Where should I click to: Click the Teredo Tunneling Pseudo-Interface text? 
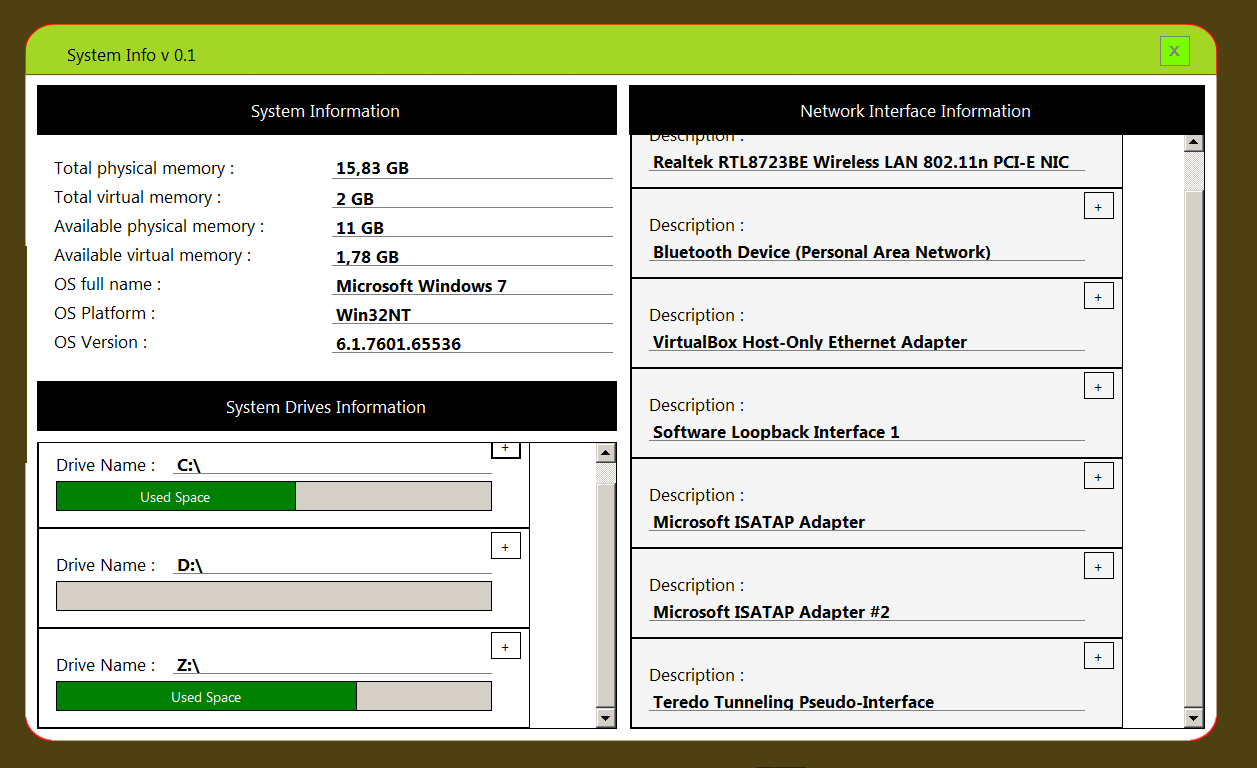pos(793,701)
